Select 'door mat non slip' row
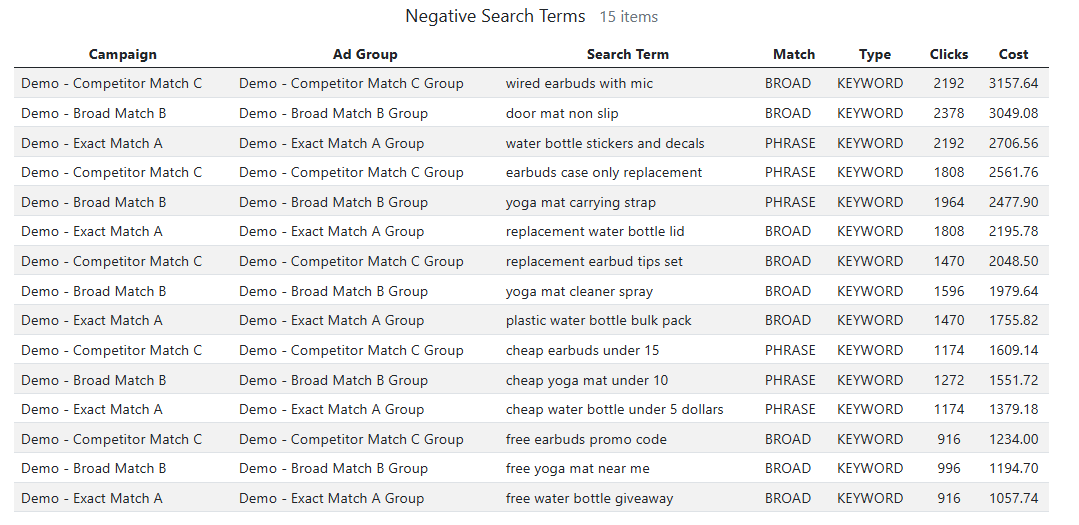The width and height of the screenshot is (1079, 525). pos(562,113)
